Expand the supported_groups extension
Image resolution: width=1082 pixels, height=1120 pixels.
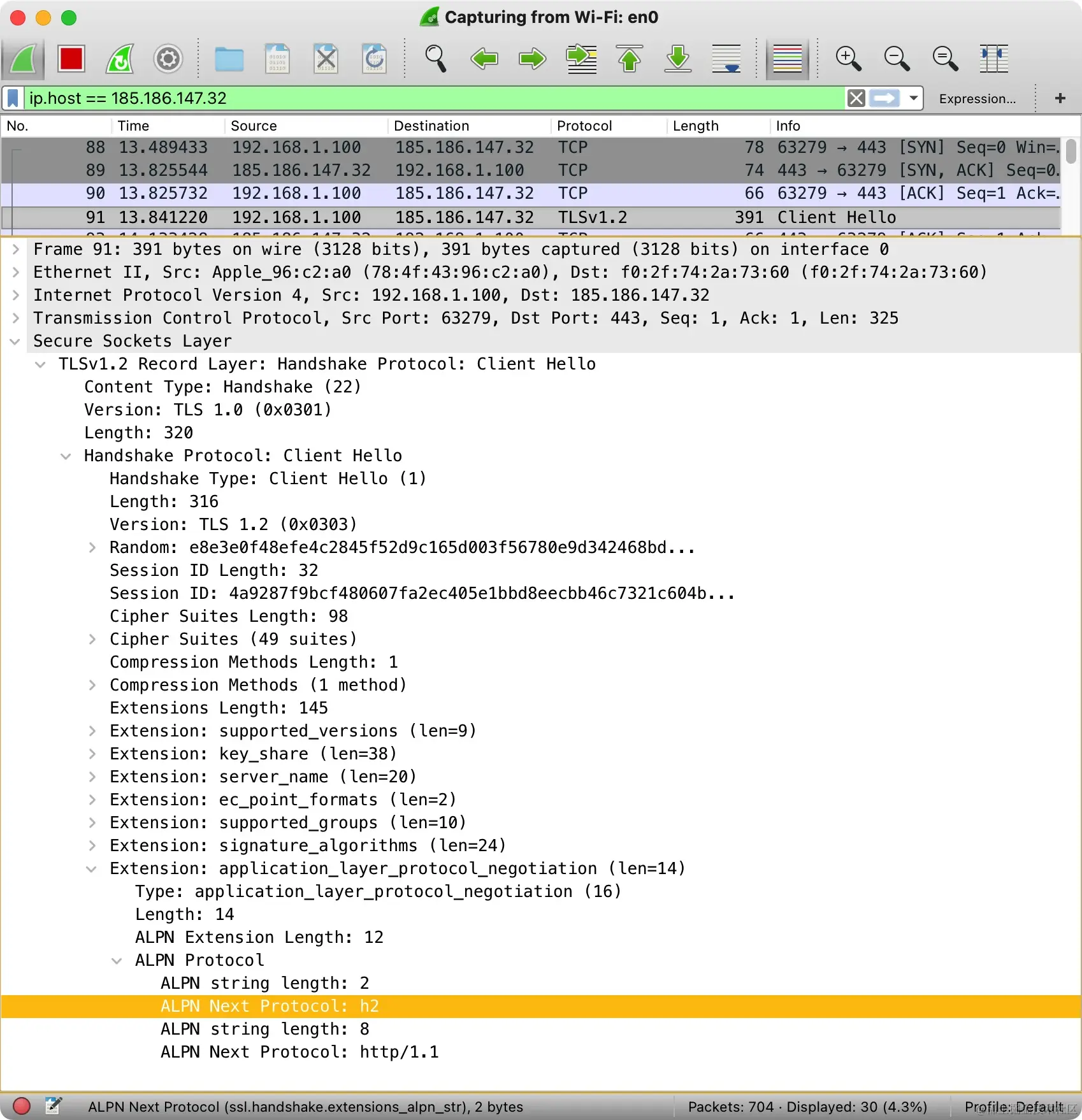click(92, 822)
